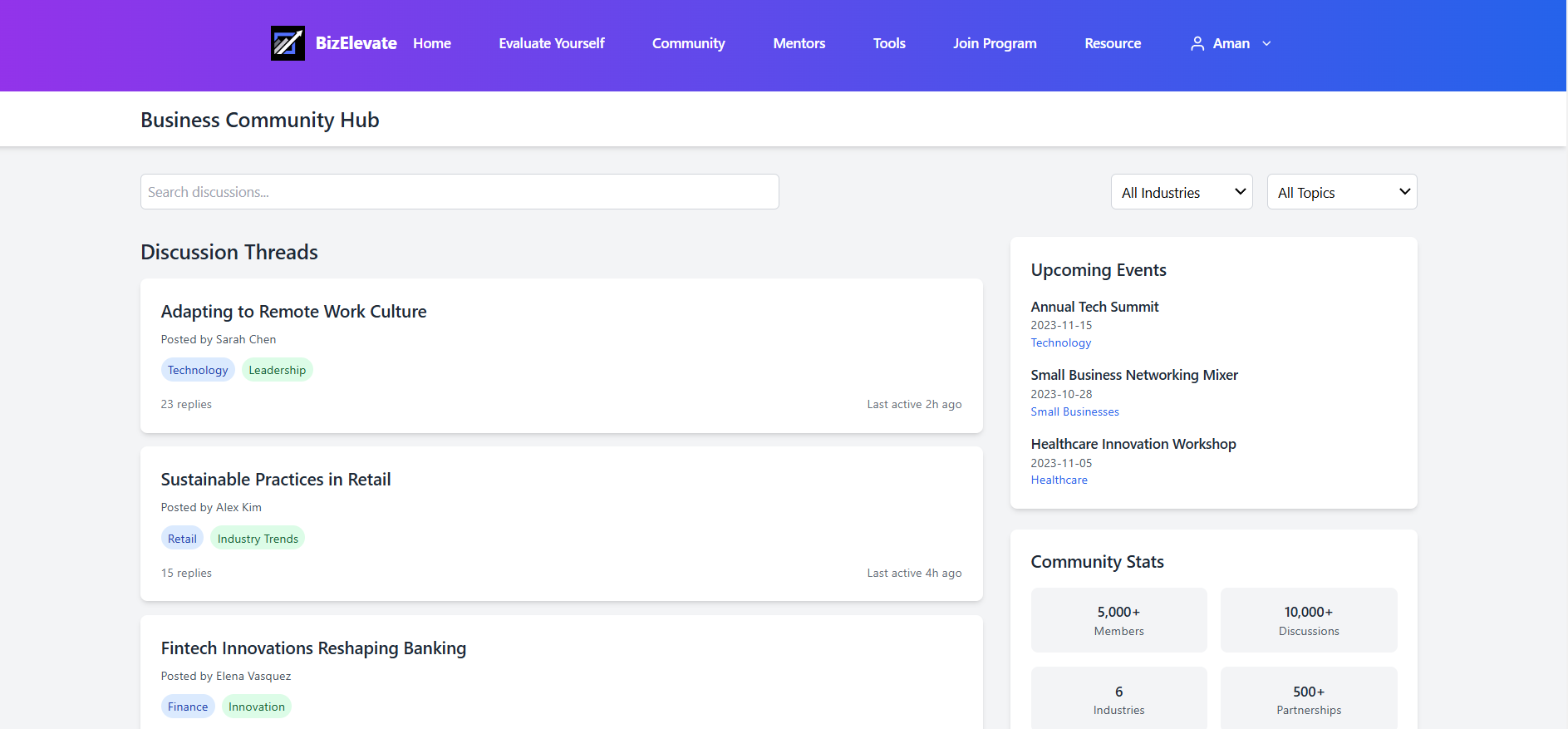Image resolution: width=1568 pixels, height=729 pixels.
Task: Click the Community Stats heading
Action: 1097,562
